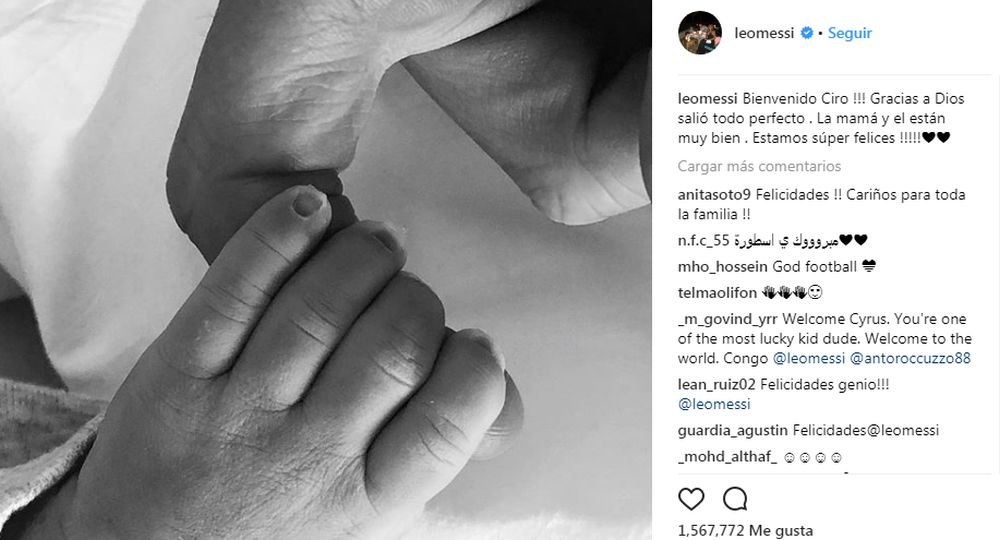Follow the @antoroccuzzo88 mention link
Image resolution: width=1000 pixels, height=540 pixels.
(x=910, y=359)
